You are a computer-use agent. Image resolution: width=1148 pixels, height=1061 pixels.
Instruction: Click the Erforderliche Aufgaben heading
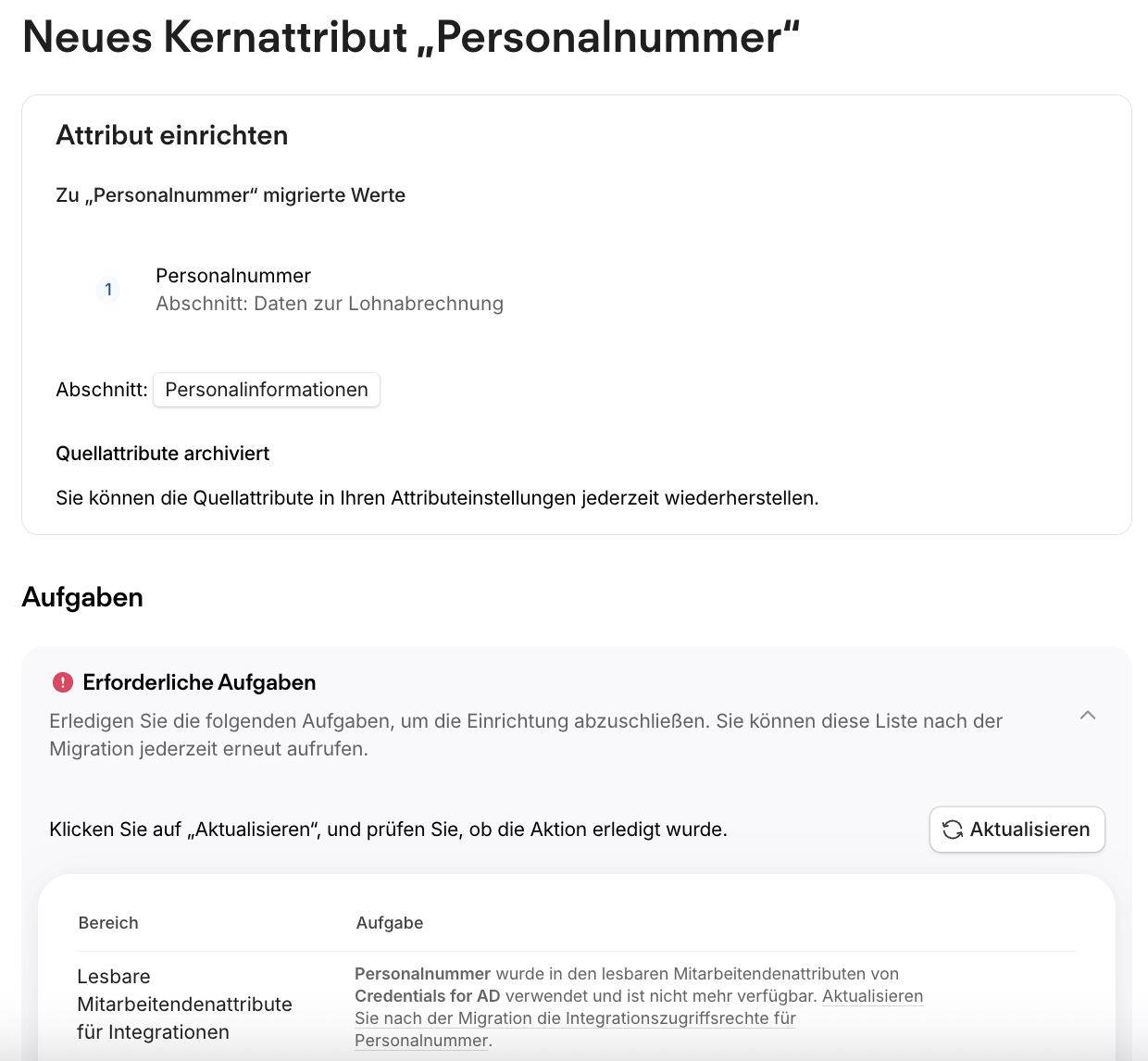(x=199, y=682)
